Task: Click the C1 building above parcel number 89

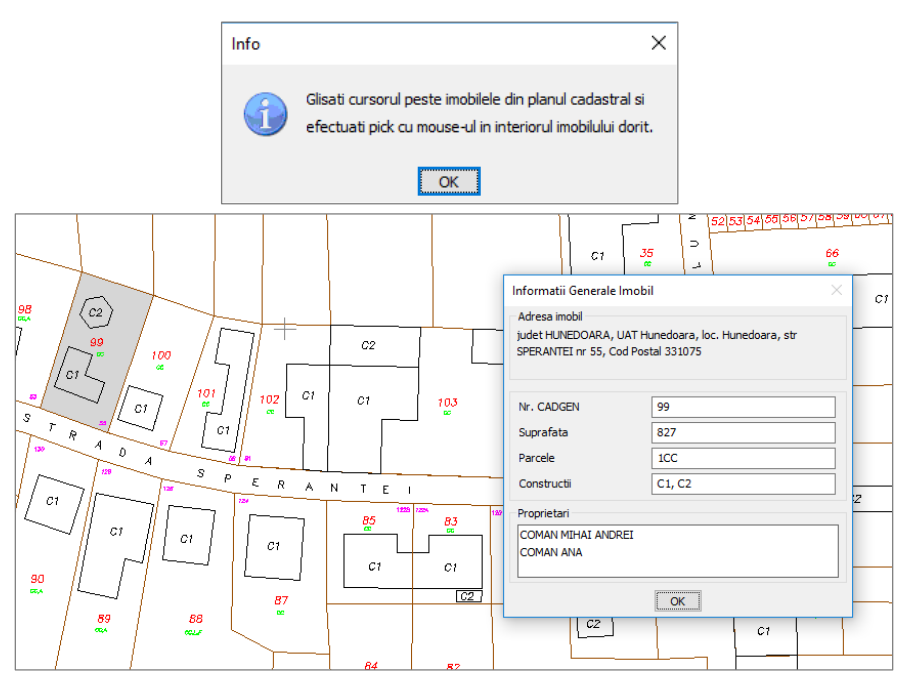Action: (x=116, y=531)
